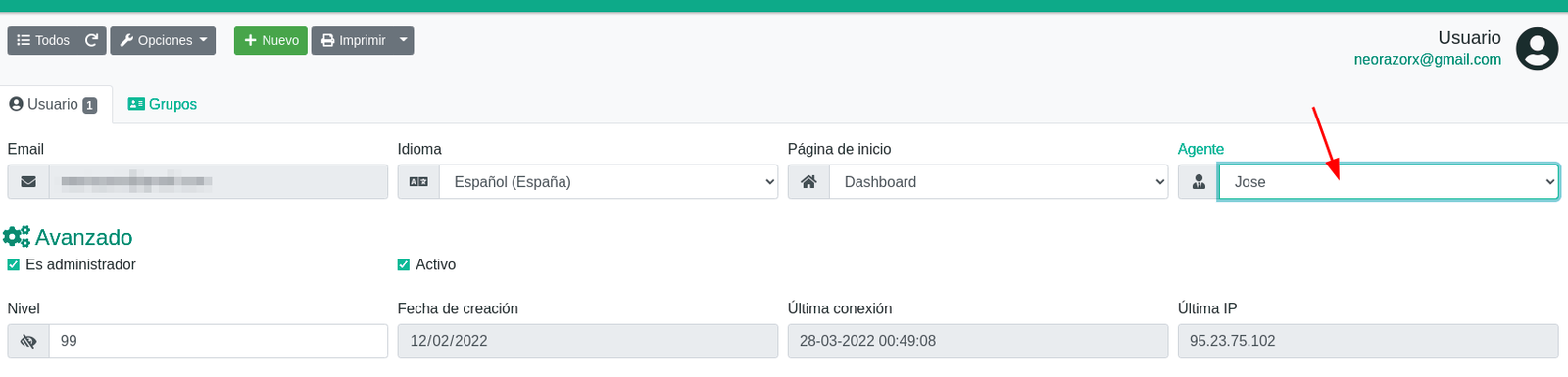Click the gears icon next to Avanzado

pyautogui.click(x=17, y=237)
